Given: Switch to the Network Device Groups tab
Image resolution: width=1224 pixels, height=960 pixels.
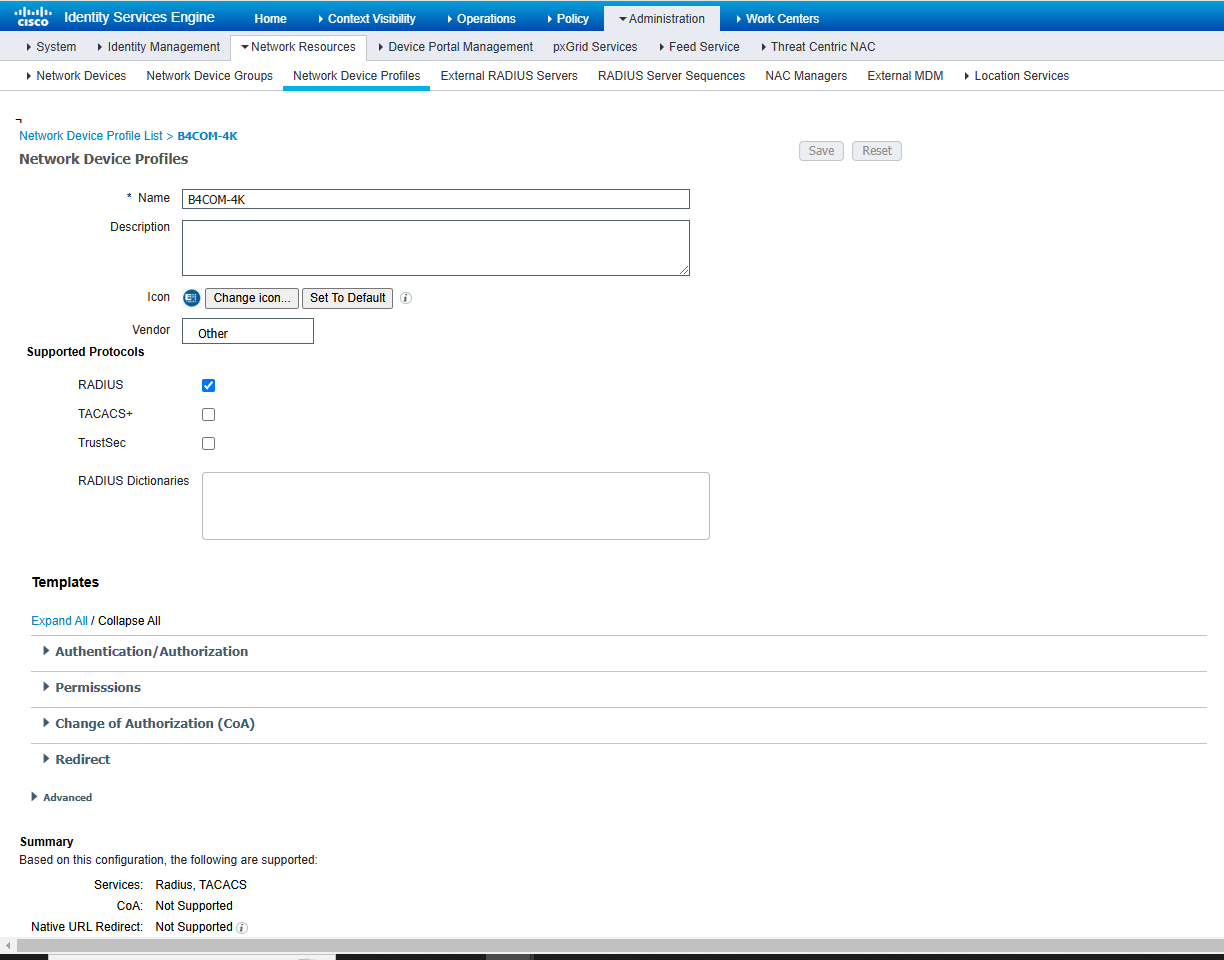Looking at the screenshot, I should (x=209, y=76).
